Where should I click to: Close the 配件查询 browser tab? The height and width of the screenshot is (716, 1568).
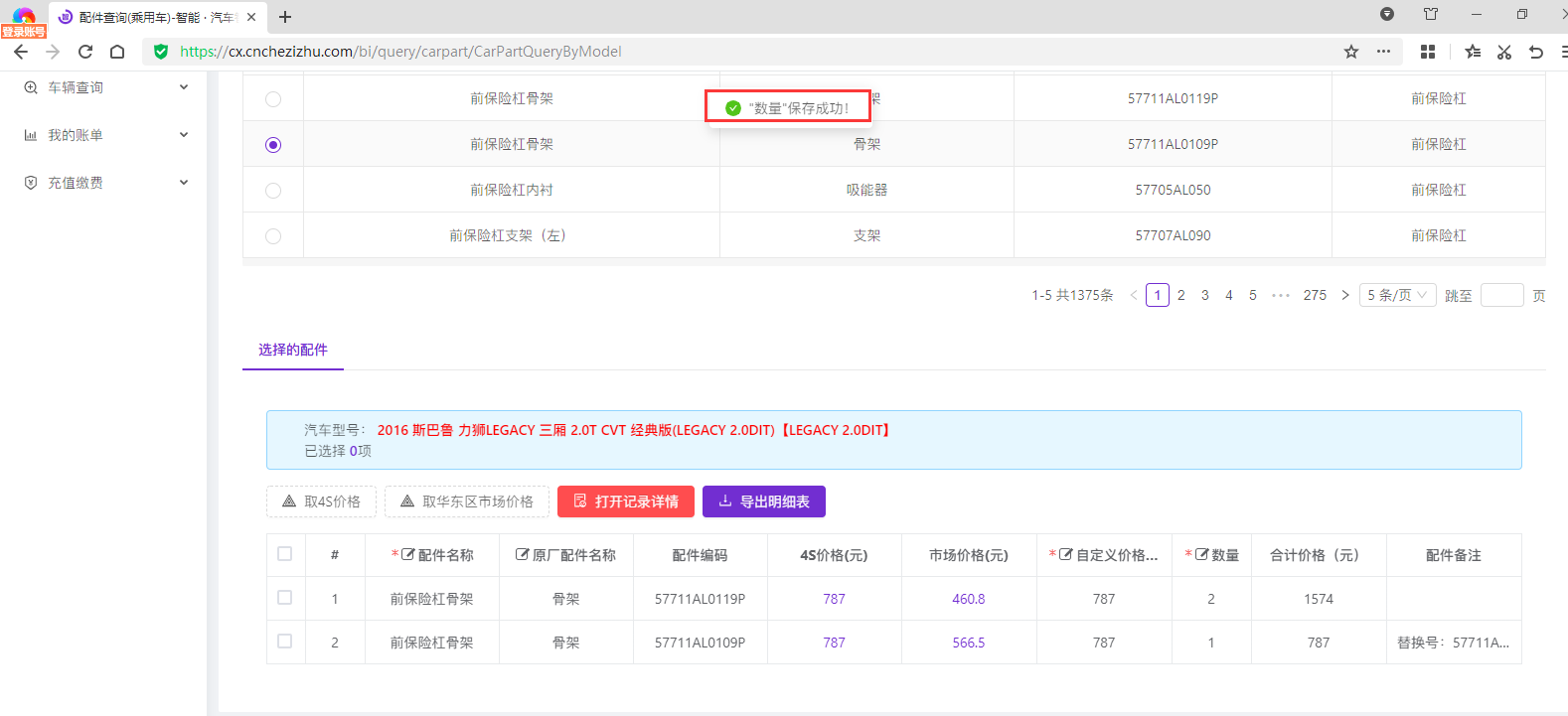pyautogui.click(x=251, y=17)
